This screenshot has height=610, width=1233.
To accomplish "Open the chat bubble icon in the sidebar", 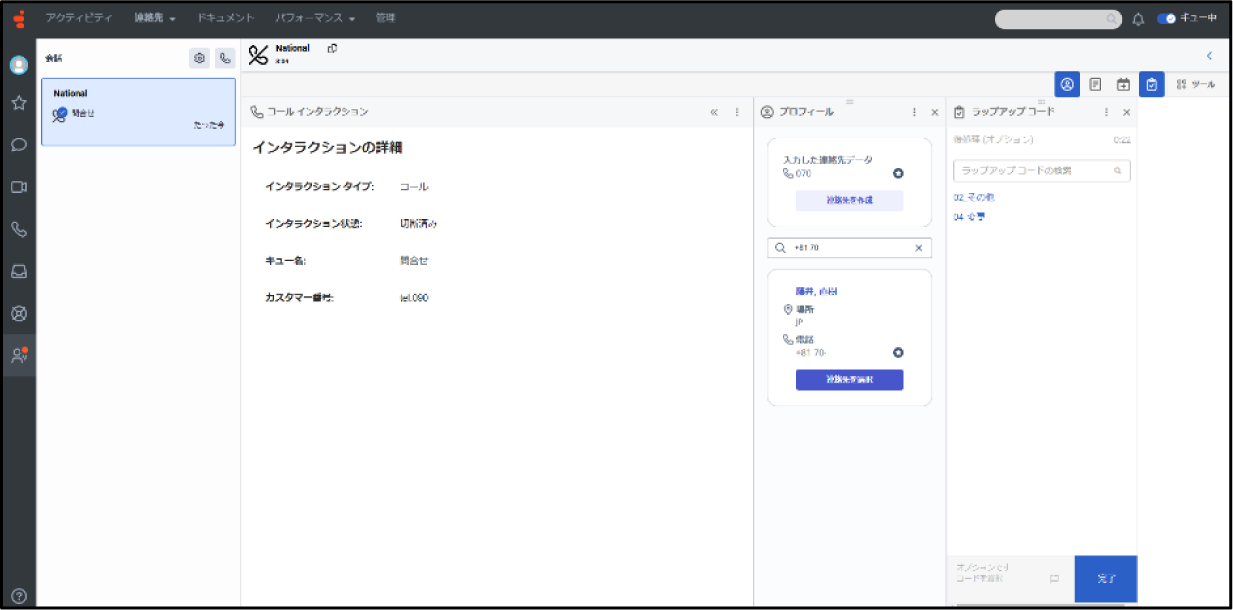I will 18,144.
